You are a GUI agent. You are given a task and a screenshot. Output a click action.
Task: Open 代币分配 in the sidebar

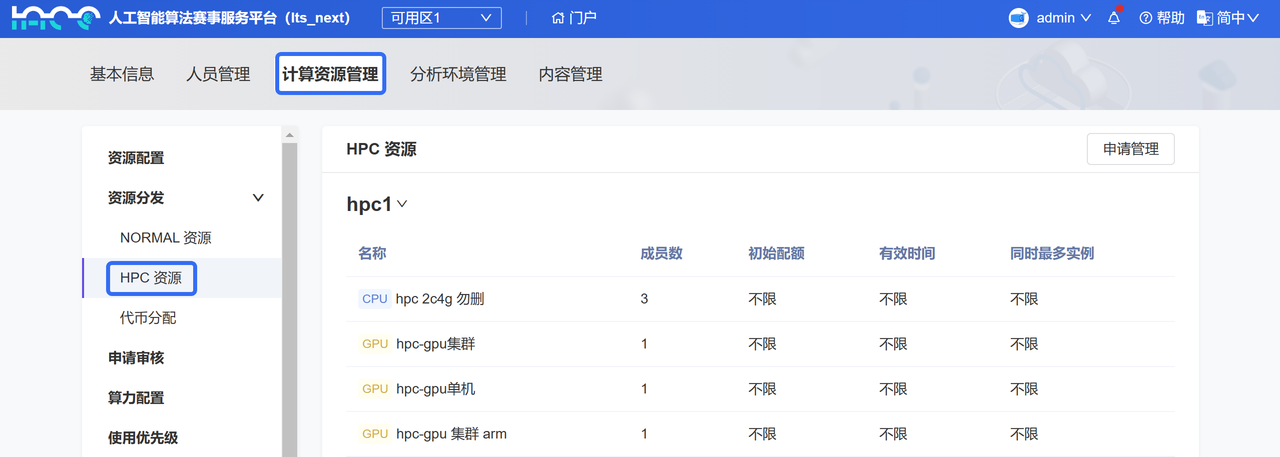[x=148, y=318]
